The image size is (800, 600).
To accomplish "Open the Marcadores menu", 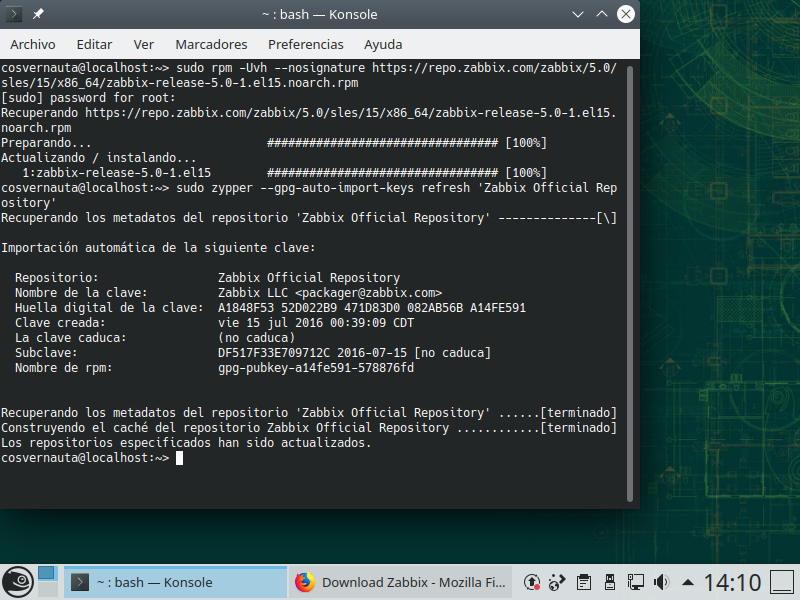I will pos(211,44).
